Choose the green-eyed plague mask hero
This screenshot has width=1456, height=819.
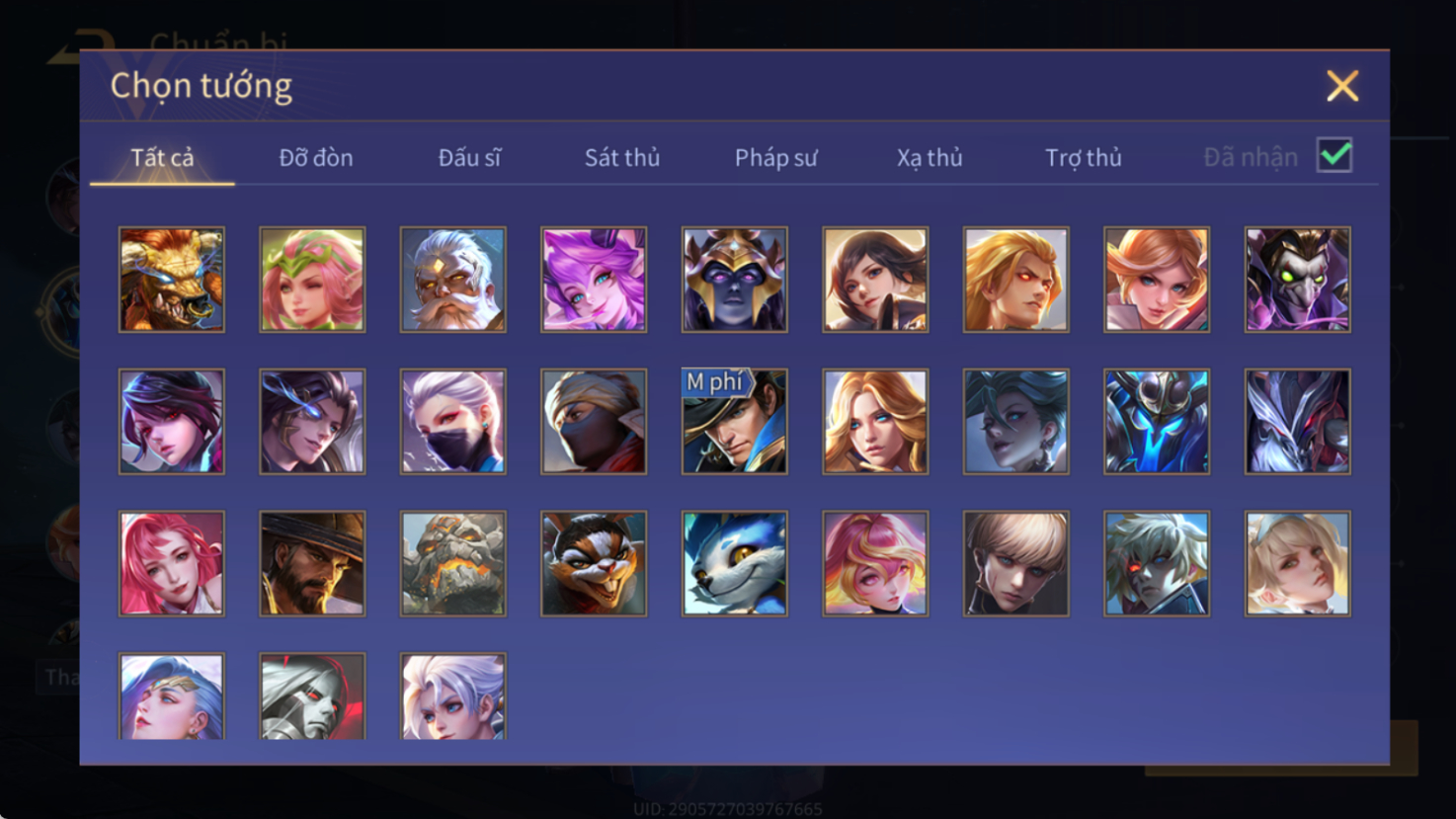[x=1298, y=280]
